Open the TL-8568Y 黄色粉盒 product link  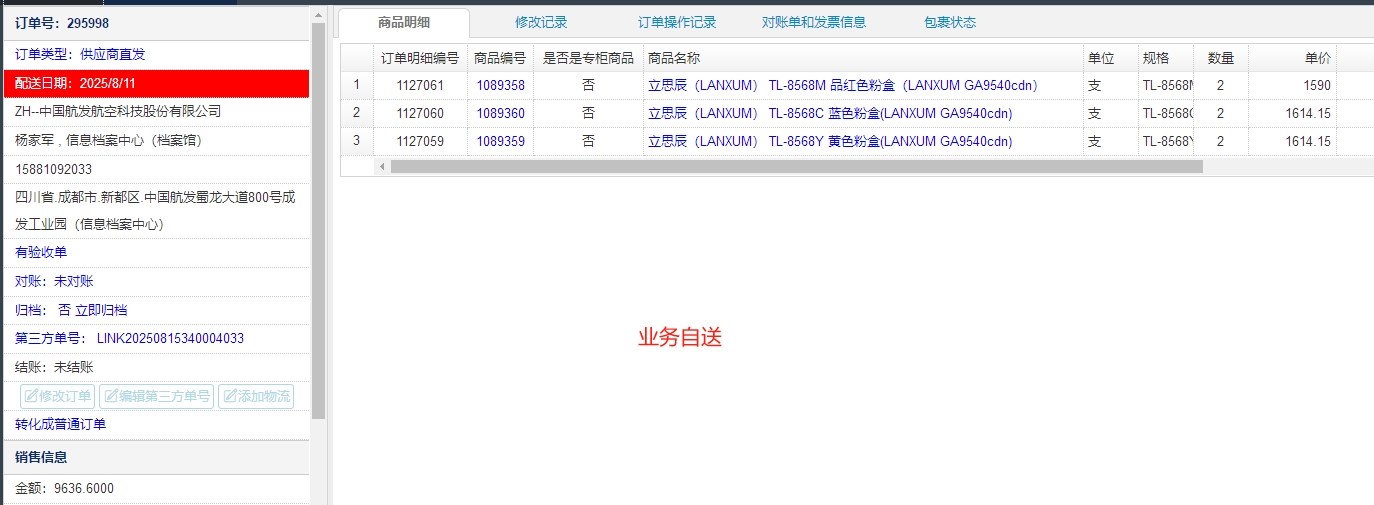(x=830, y=142)
